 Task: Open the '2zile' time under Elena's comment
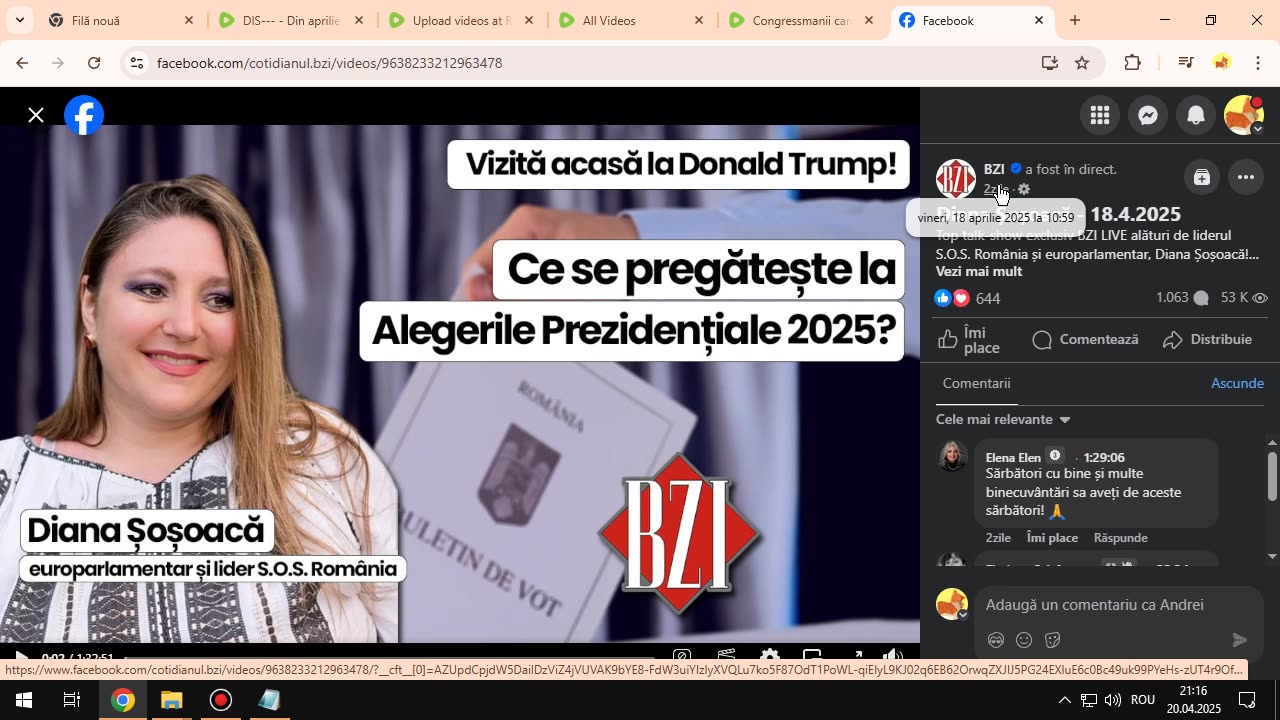point(998,538)
